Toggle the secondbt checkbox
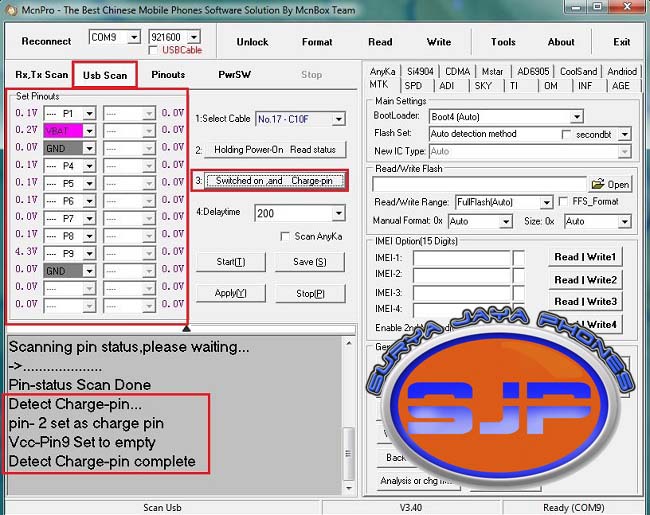This screenshot has height=515, width=650. click(566, 134)
